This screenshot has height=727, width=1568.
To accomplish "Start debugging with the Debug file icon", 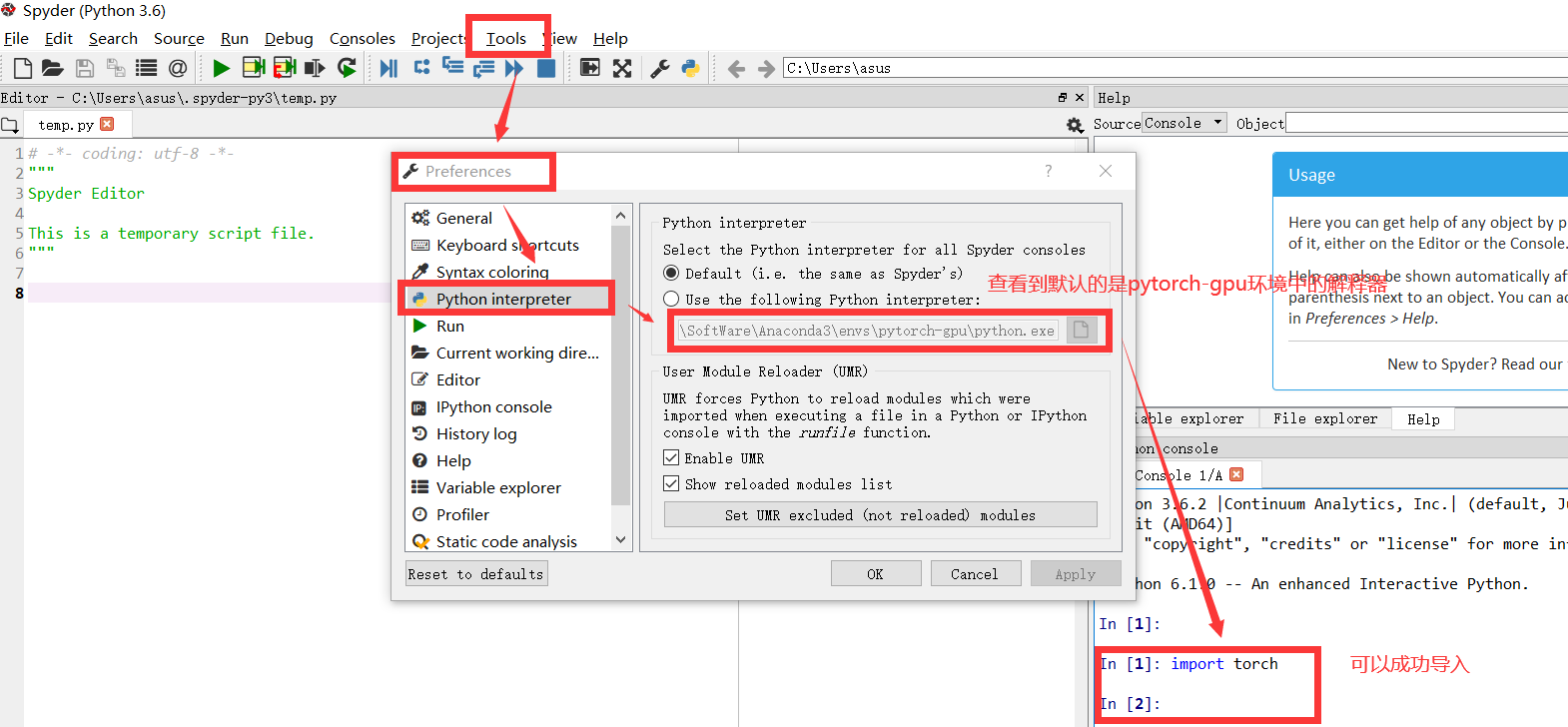I will [390, 68].
